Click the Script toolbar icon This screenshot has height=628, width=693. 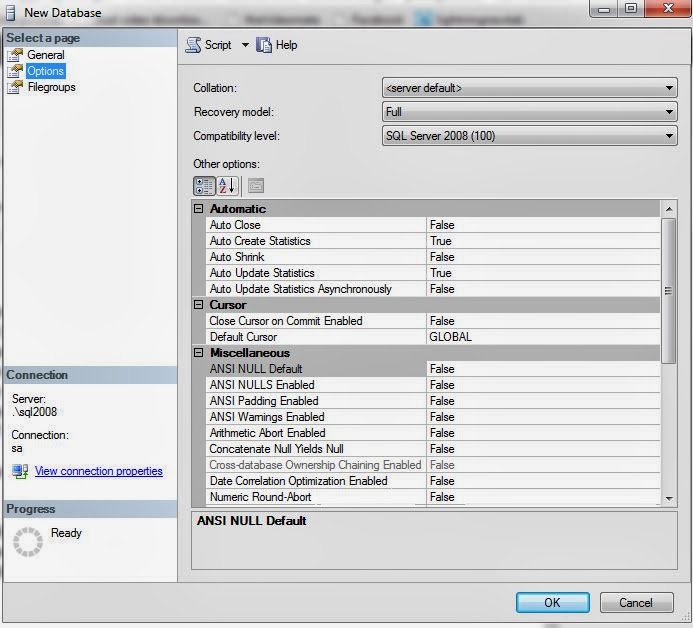(193, 45)
